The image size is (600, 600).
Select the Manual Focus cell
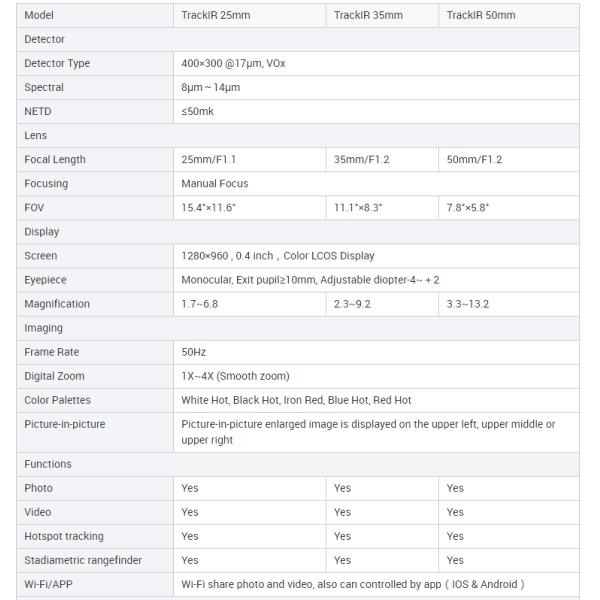215,183
